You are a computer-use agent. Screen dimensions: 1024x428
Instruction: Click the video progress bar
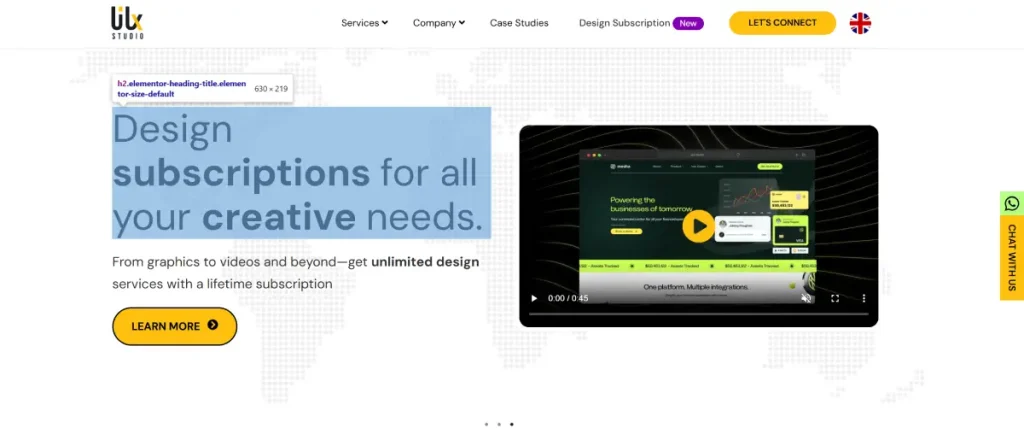[x=697, y=314]
